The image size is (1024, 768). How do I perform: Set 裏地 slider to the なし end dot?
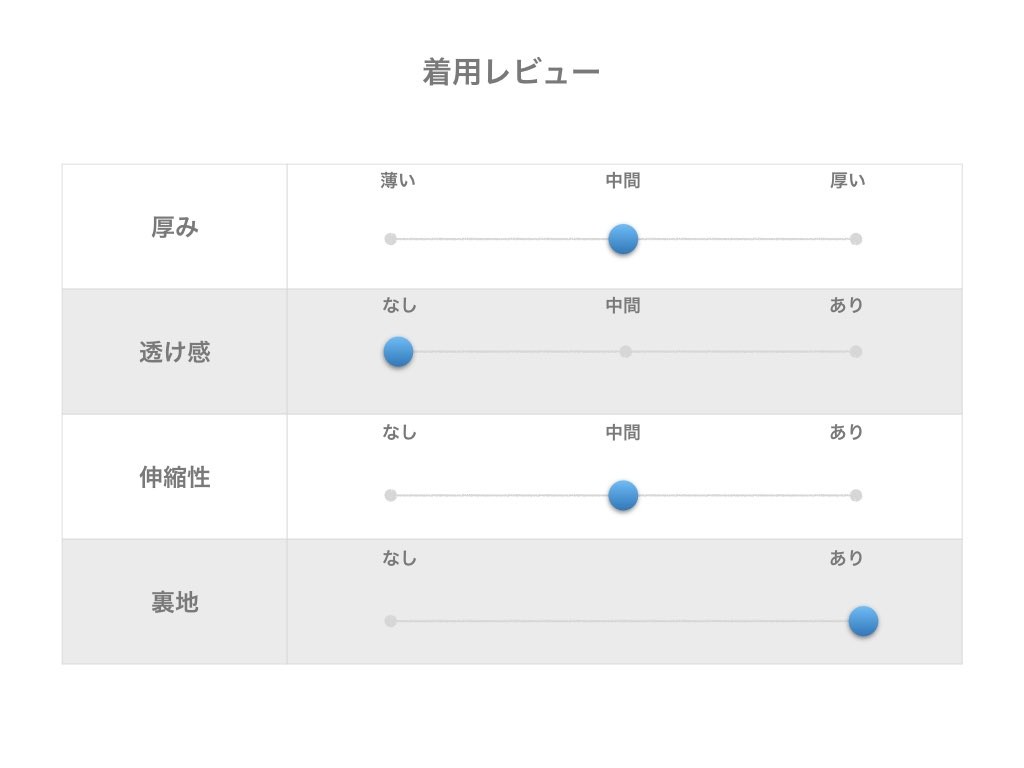pyautogui.click(x=391, y=621)
